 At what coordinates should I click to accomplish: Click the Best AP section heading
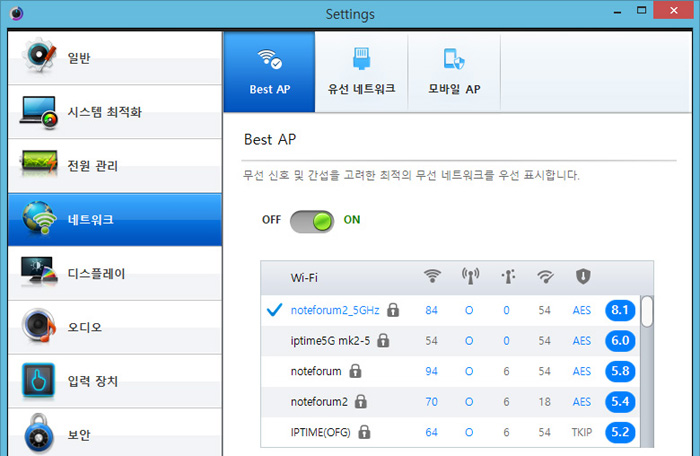(270, 139)
